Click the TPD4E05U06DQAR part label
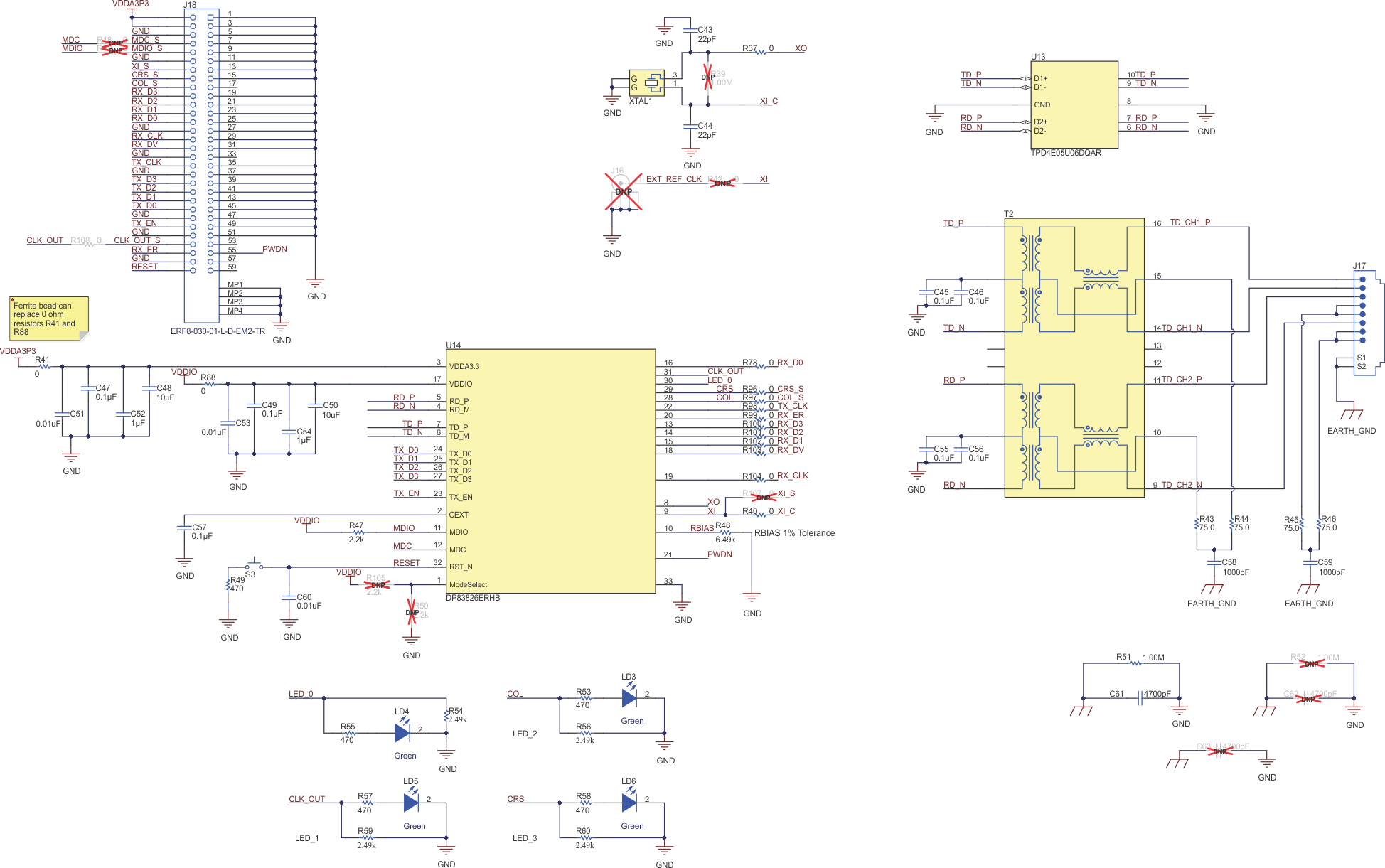The image size is (1385, 868). coord(1066,153)
